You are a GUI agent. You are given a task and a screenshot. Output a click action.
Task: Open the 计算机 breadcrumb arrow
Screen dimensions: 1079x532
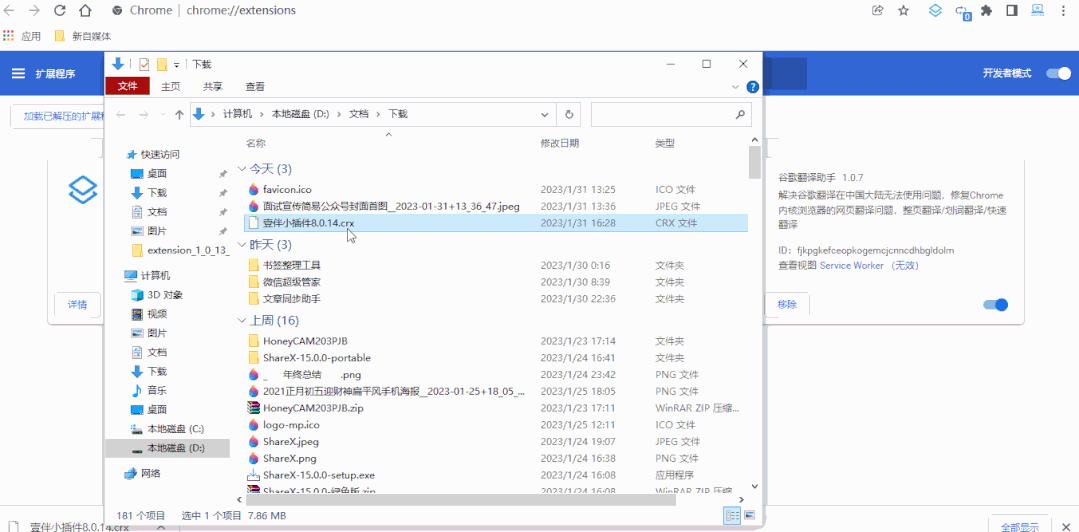pos(263,114)
